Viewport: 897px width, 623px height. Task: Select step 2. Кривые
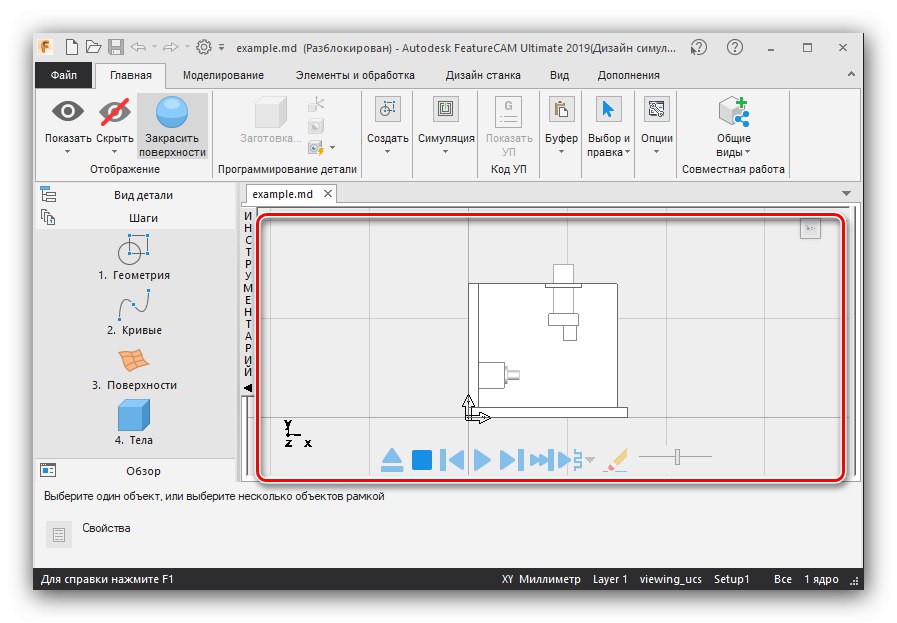(134, 312)
